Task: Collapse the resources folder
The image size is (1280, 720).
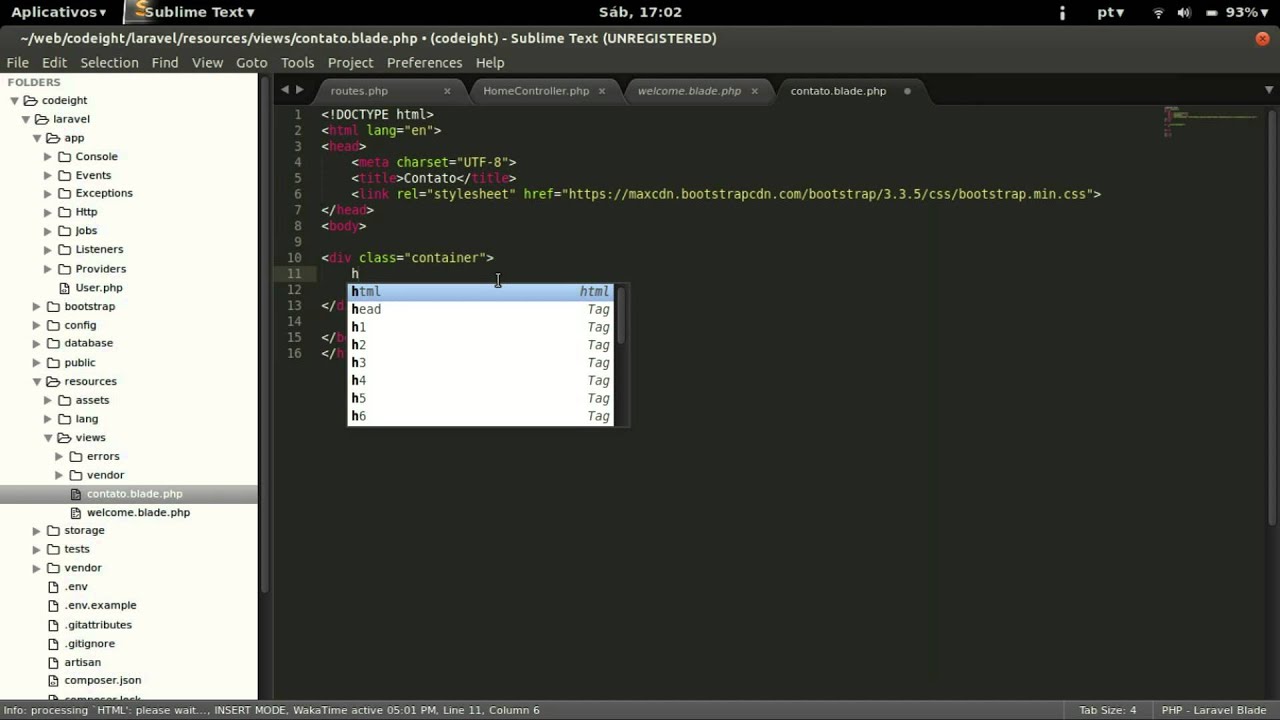Action: pyautogui.click(x=37, y=381)
